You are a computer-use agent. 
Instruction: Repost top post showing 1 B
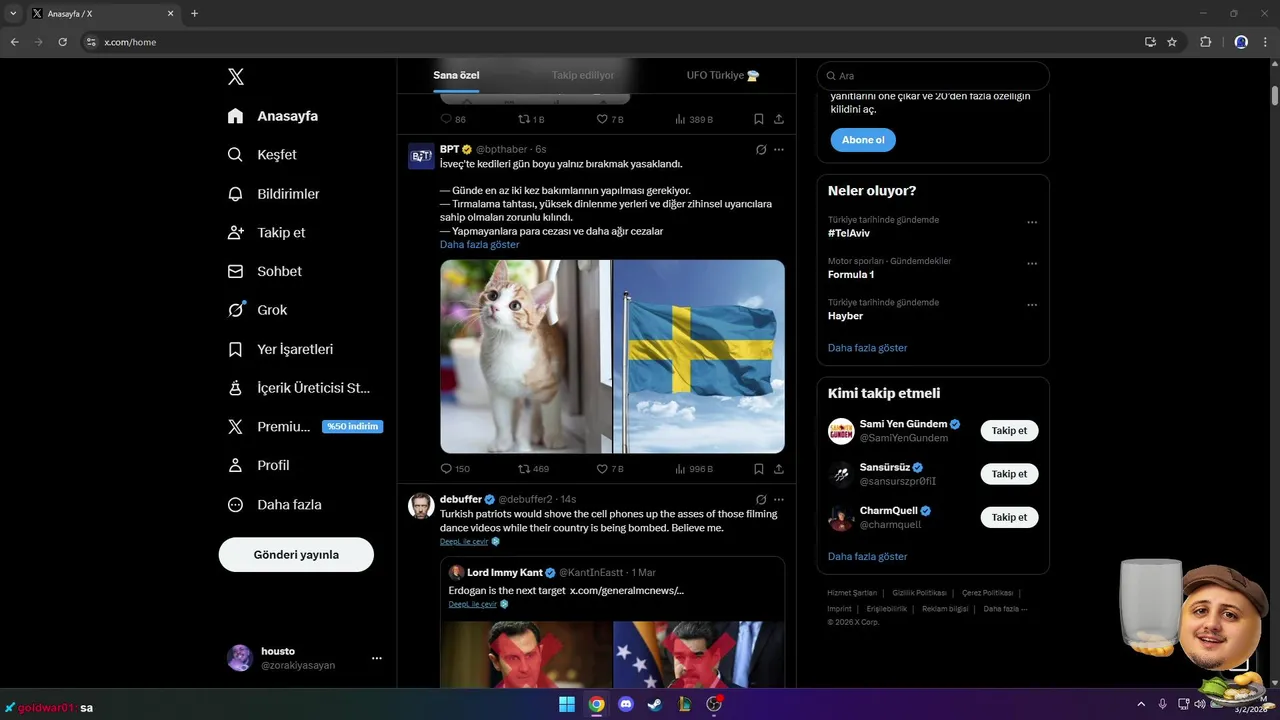tap(531, 119)
